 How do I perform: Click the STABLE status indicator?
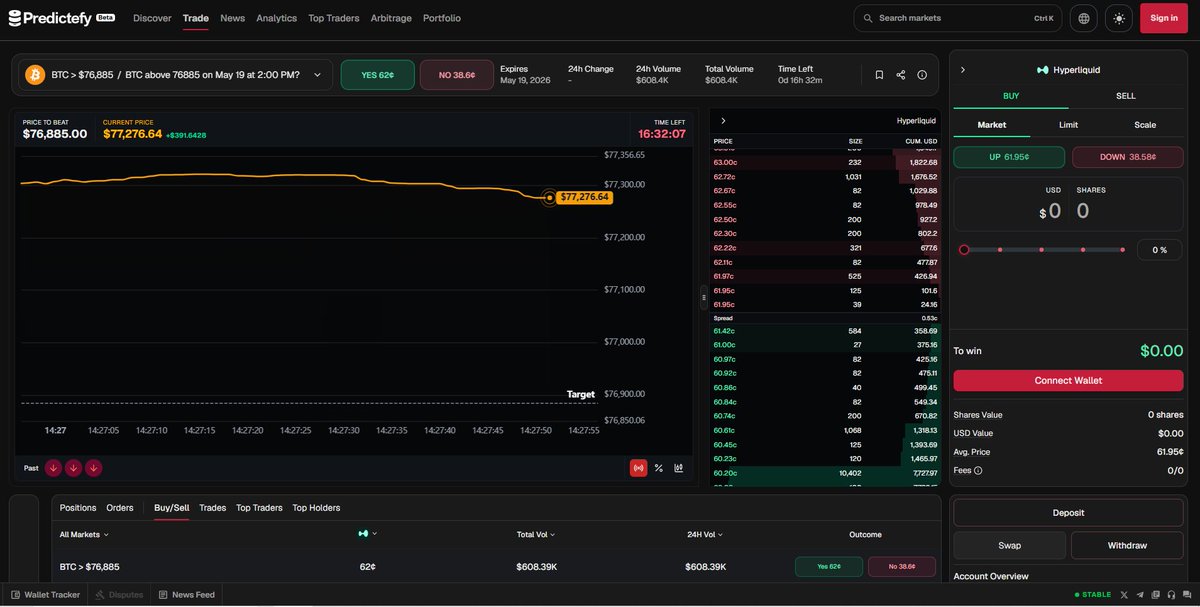pyautogui.click(x=1092, y=594)
